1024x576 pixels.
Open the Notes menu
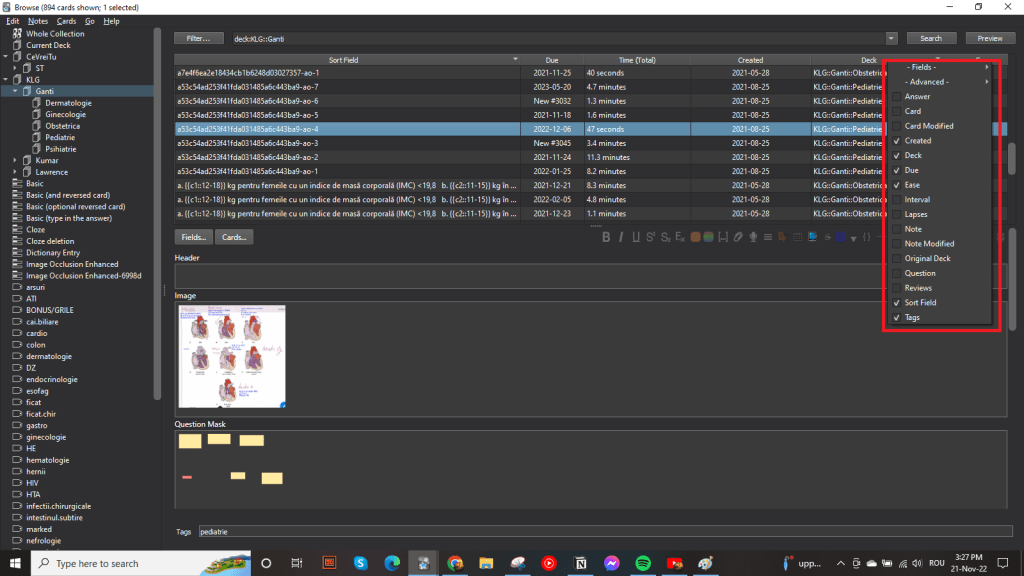38,21
